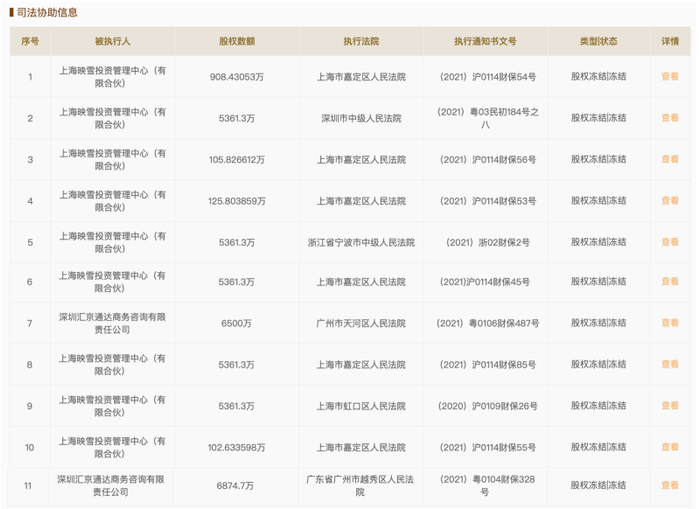Screen dimensions: 700x509
Task: Open 查看 details for row 10
Action: point(670,447)
